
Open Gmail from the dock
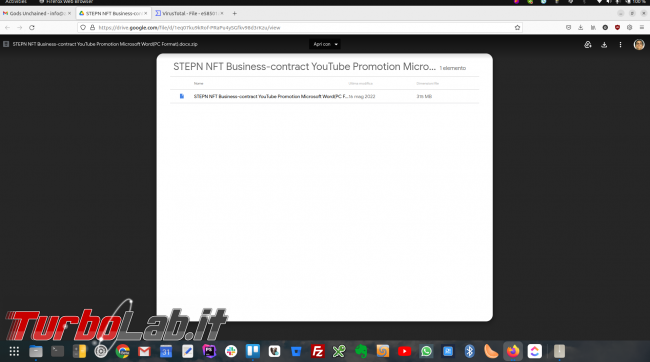[144, 352]
